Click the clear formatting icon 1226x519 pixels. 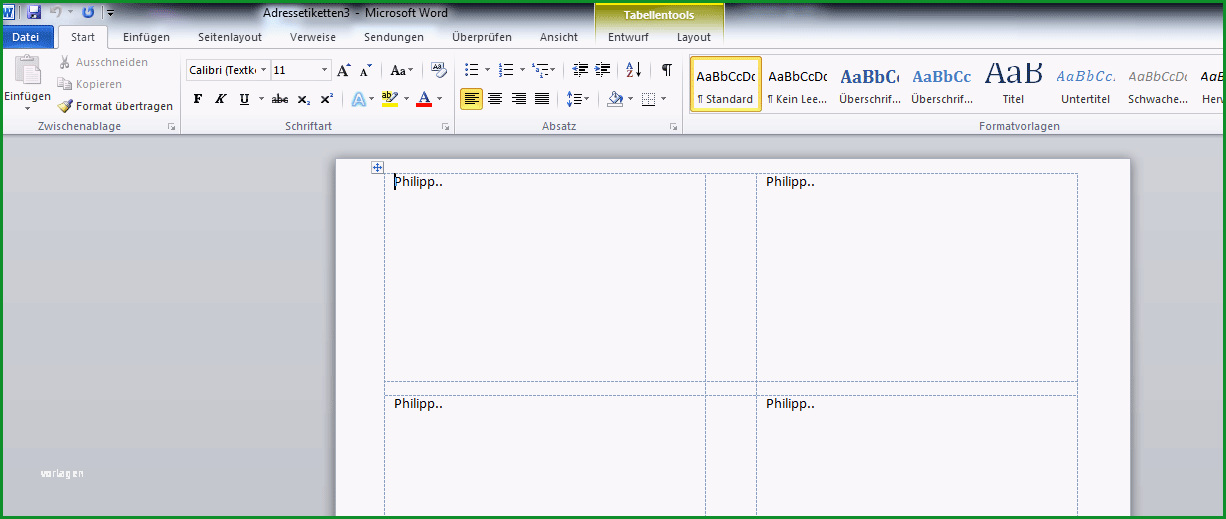point(438,70)
